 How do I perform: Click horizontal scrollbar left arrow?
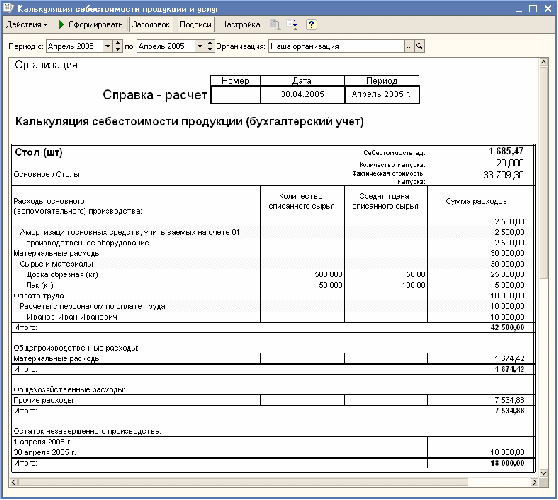tap(14, 483)
